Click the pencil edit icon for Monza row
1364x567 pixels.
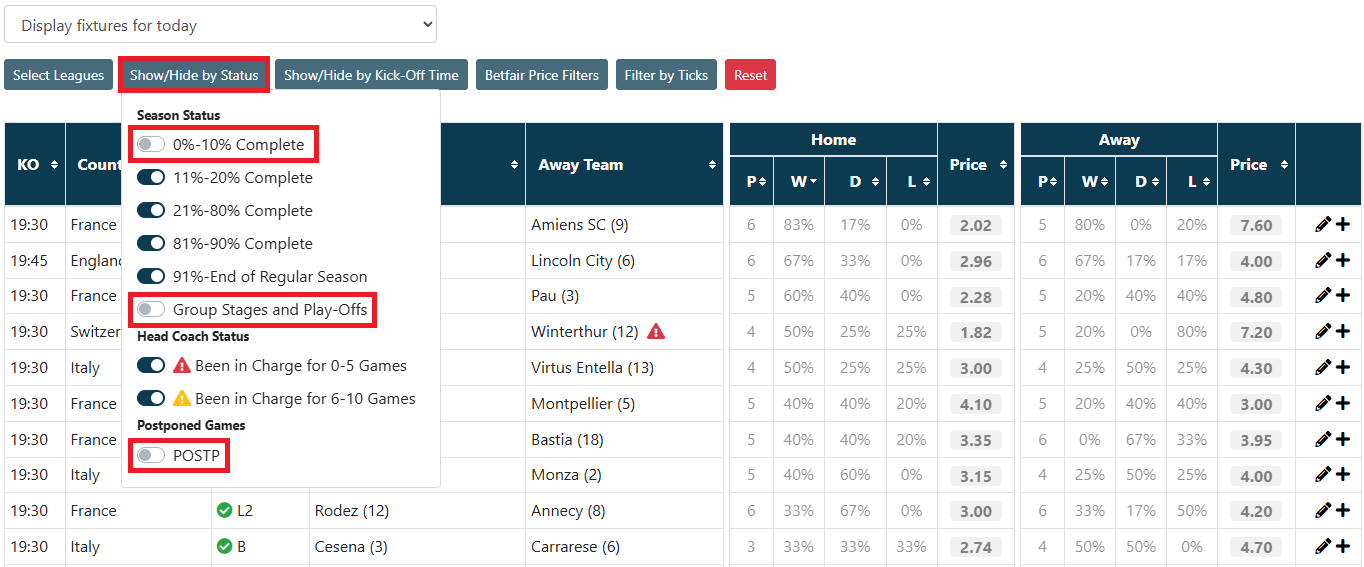tap(1323, 475)
